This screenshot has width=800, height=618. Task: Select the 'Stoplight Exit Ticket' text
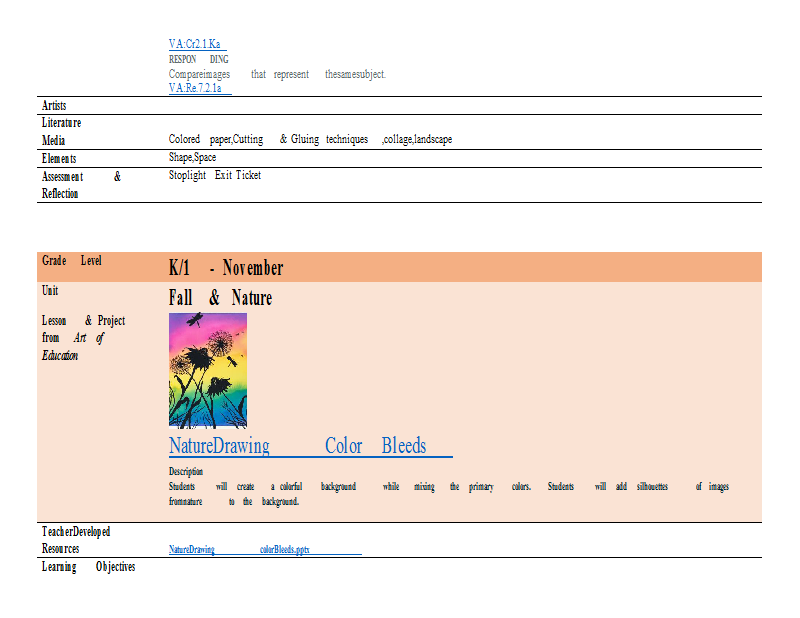(215, 175)
